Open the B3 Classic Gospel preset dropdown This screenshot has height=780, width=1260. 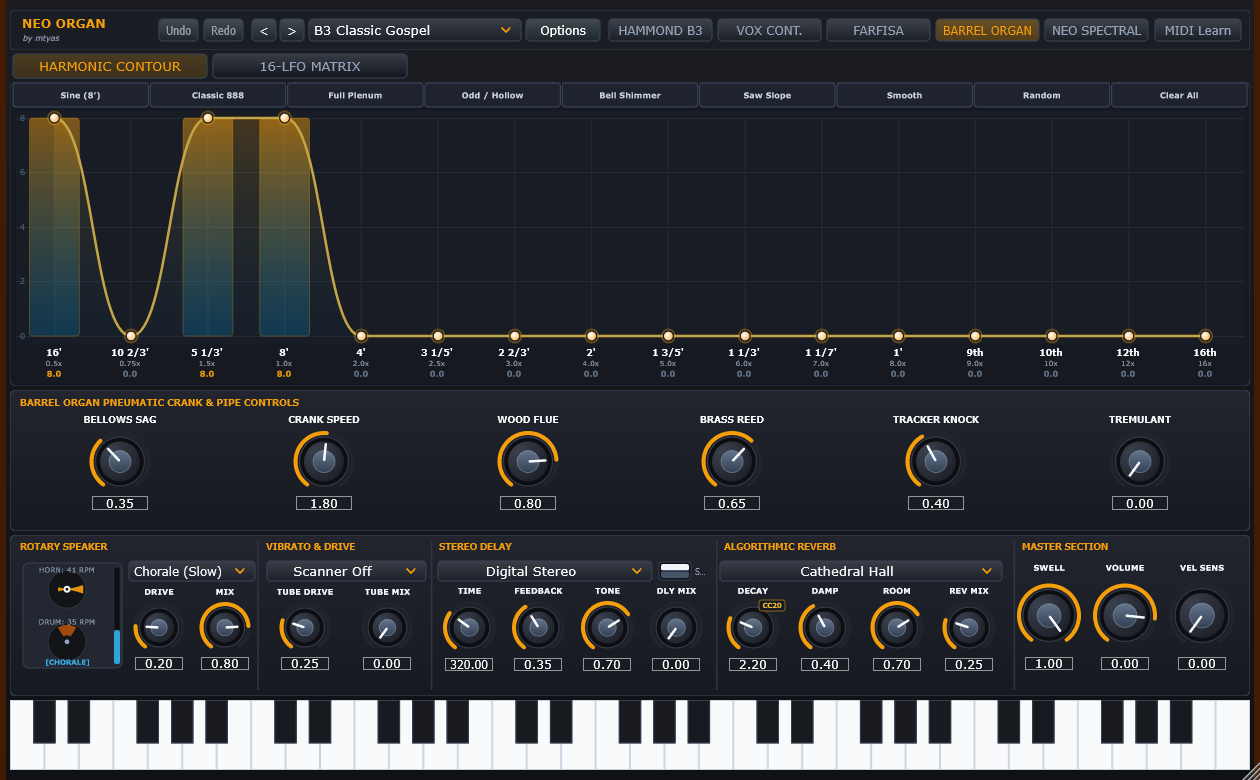click(414, 30)
